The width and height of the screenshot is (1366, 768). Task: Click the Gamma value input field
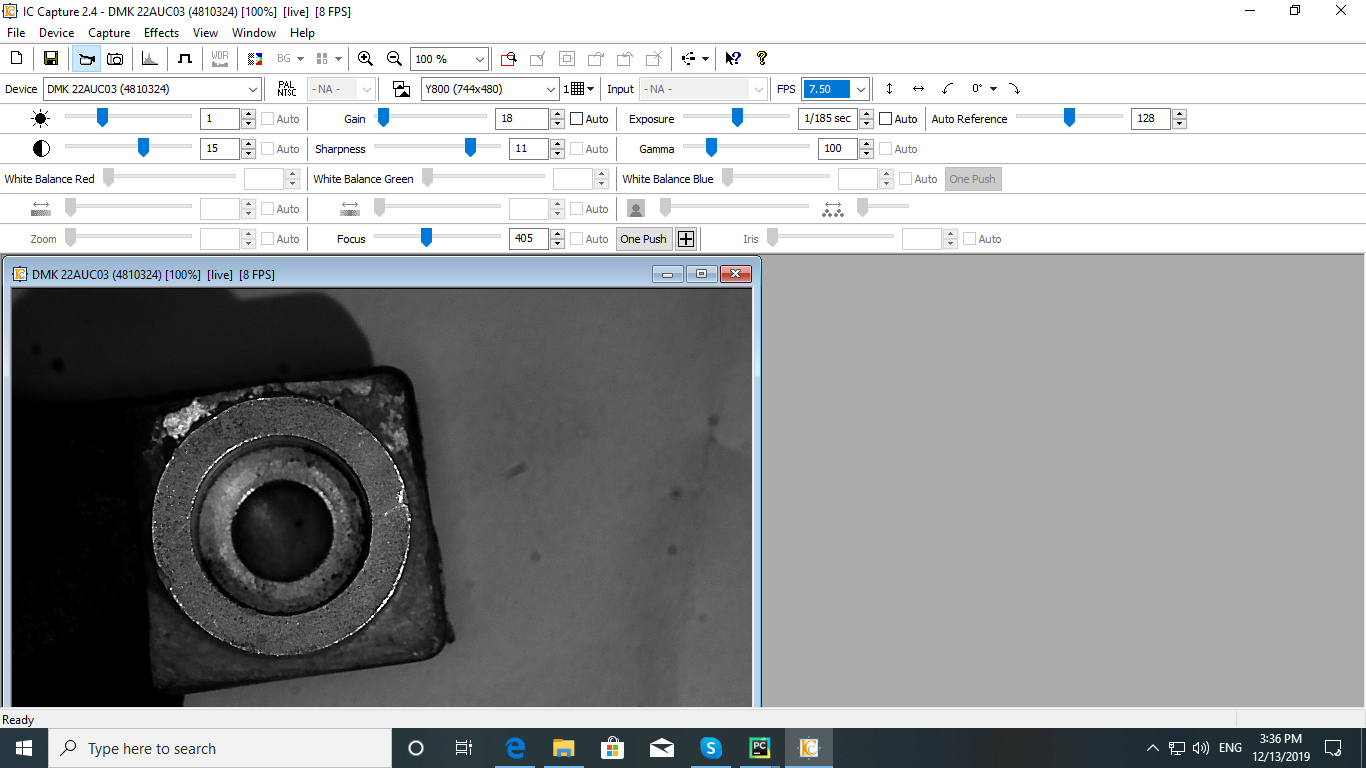tap(837, 149)
